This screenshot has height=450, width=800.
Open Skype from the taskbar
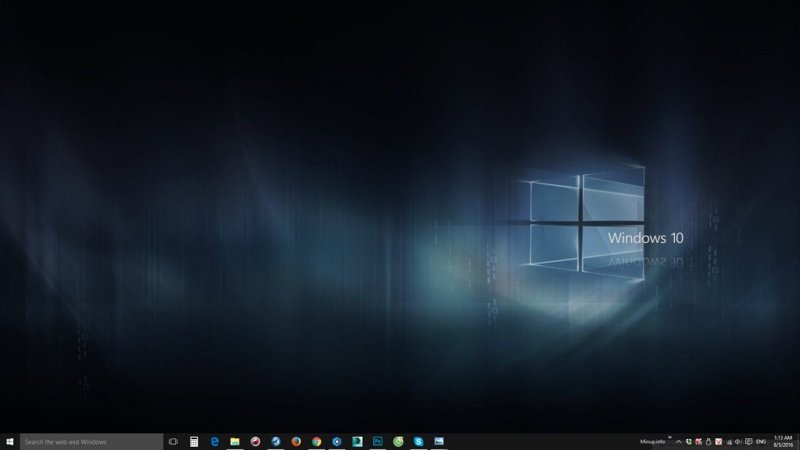(x=418, y=442)
